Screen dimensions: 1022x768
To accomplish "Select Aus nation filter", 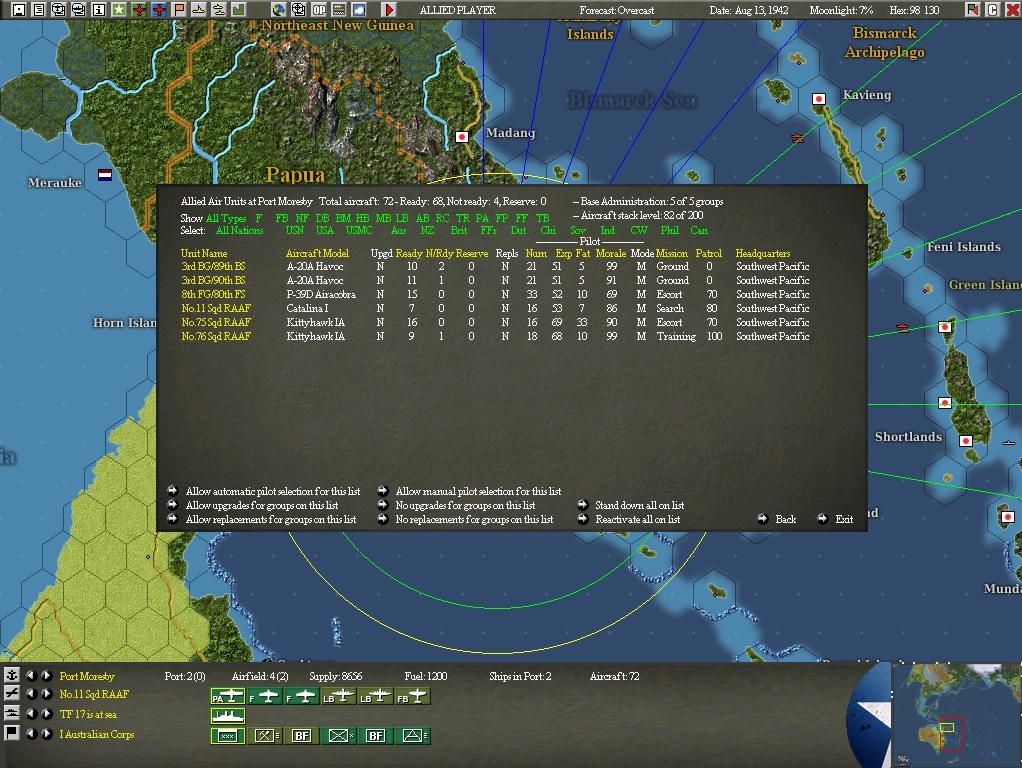I will pos(398,230).
